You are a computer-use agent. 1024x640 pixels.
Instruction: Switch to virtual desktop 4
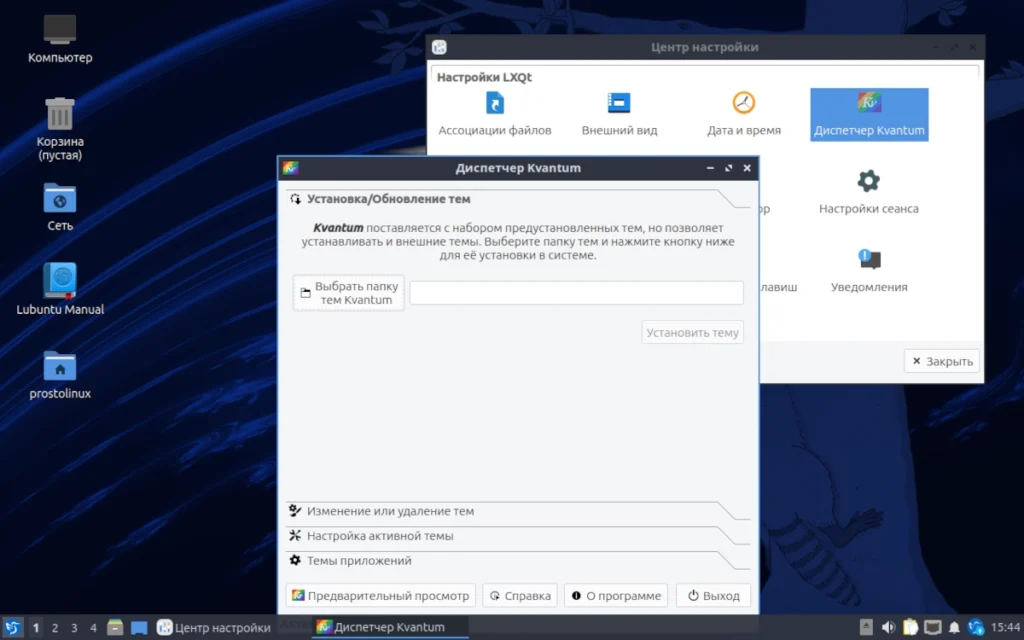(x=93, y=628)
